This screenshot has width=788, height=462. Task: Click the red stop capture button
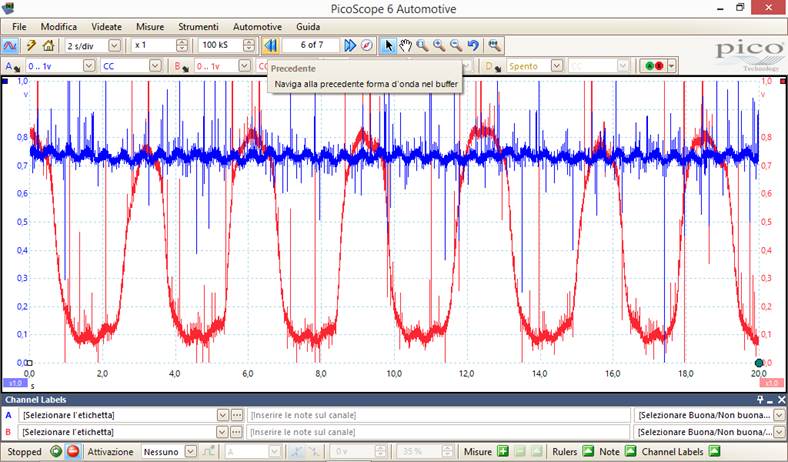pyautogui.click(x=73, y=451)
